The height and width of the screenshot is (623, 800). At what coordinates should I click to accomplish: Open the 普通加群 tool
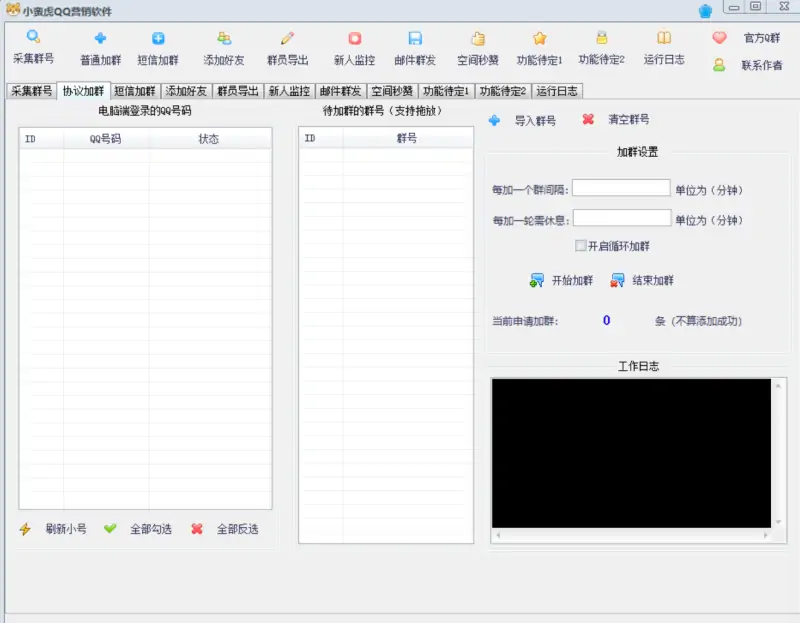pyautogui.click(x=100, y=47)
